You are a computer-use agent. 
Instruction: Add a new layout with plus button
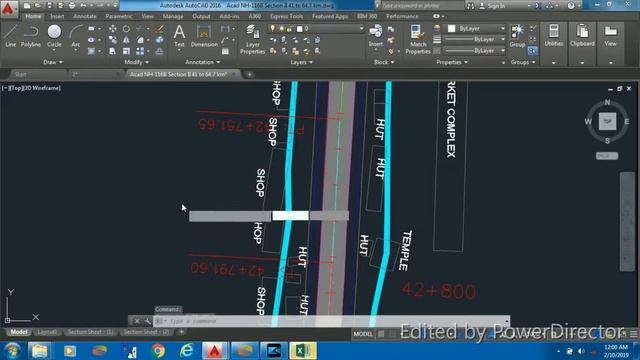click(x=181, y=332)
